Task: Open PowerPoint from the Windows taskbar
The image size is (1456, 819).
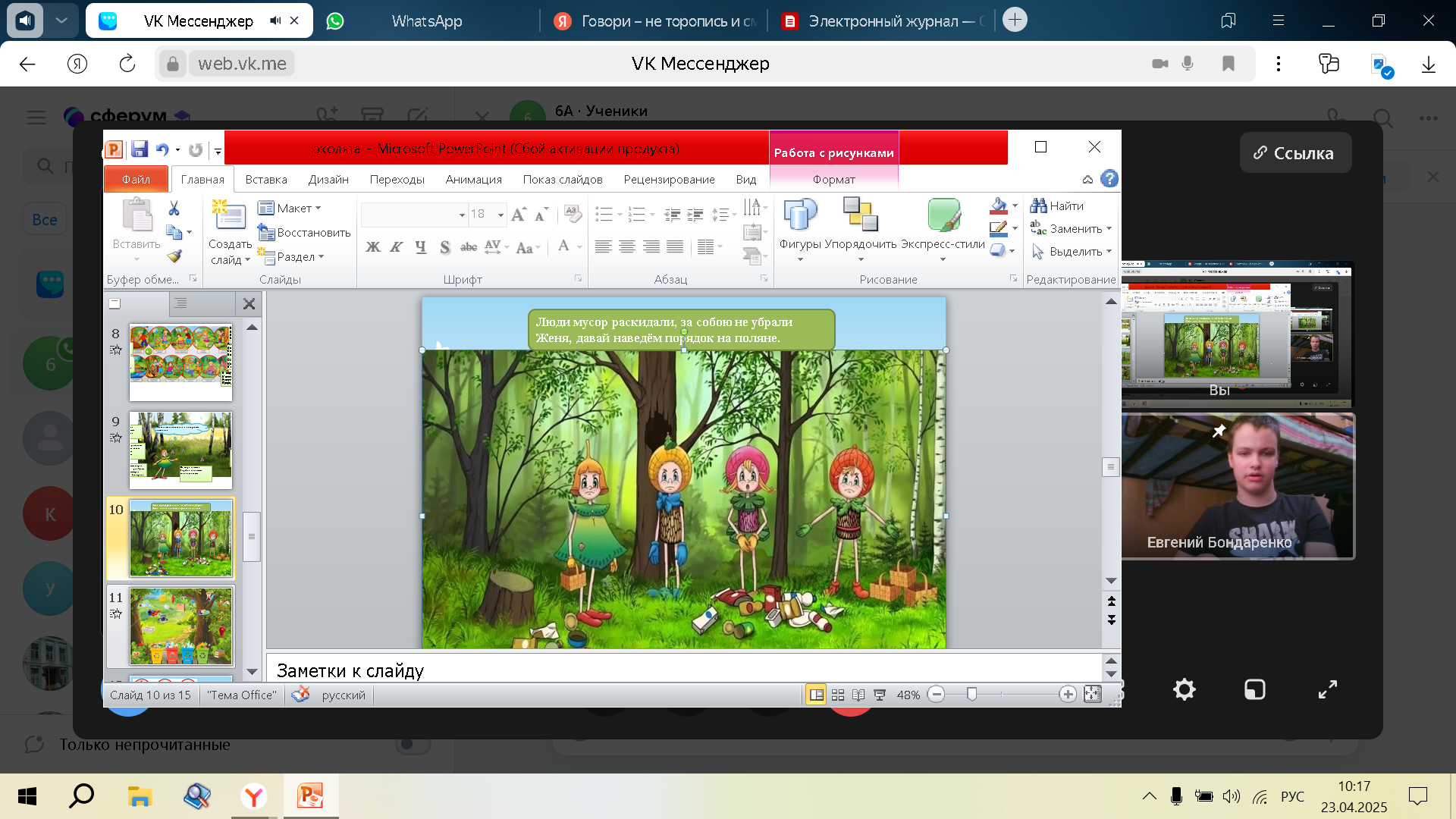Action: pos(310,796)
